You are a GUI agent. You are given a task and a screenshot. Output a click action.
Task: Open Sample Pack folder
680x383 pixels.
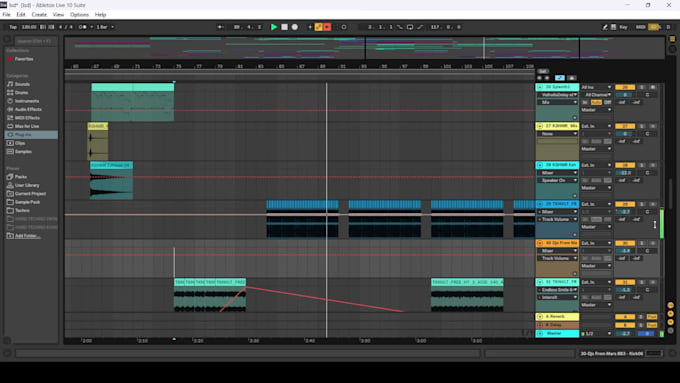pos(27,202)
